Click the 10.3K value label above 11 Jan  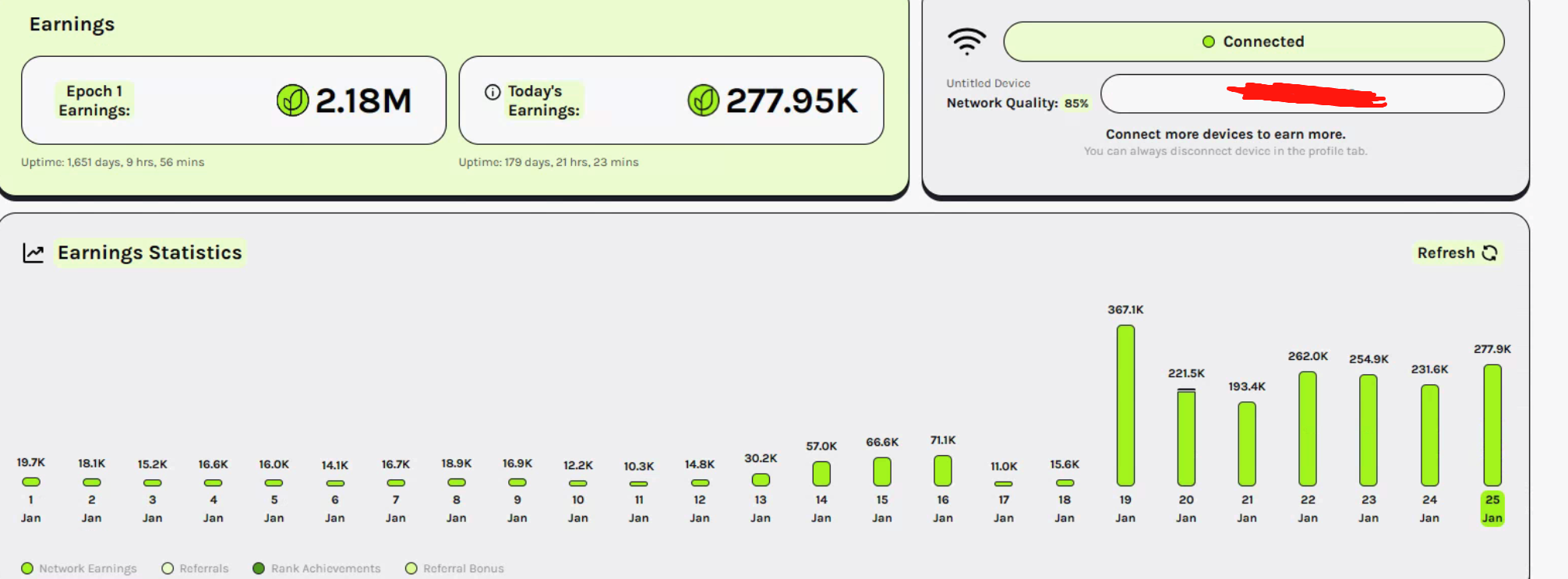[x=639, y=466]
